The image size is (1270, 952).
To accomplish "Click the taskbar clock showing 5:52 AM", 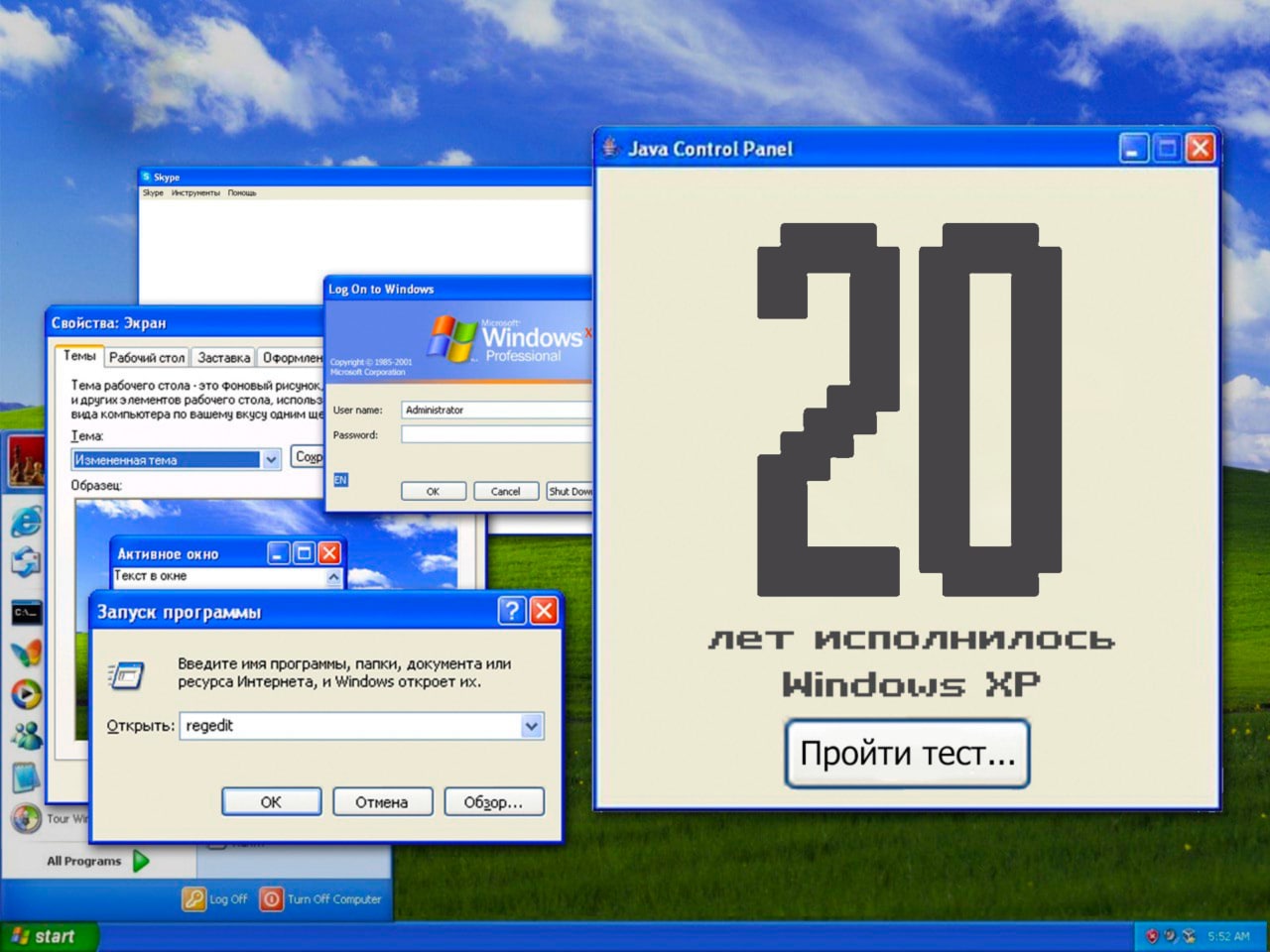I will tap(1228, 936).
